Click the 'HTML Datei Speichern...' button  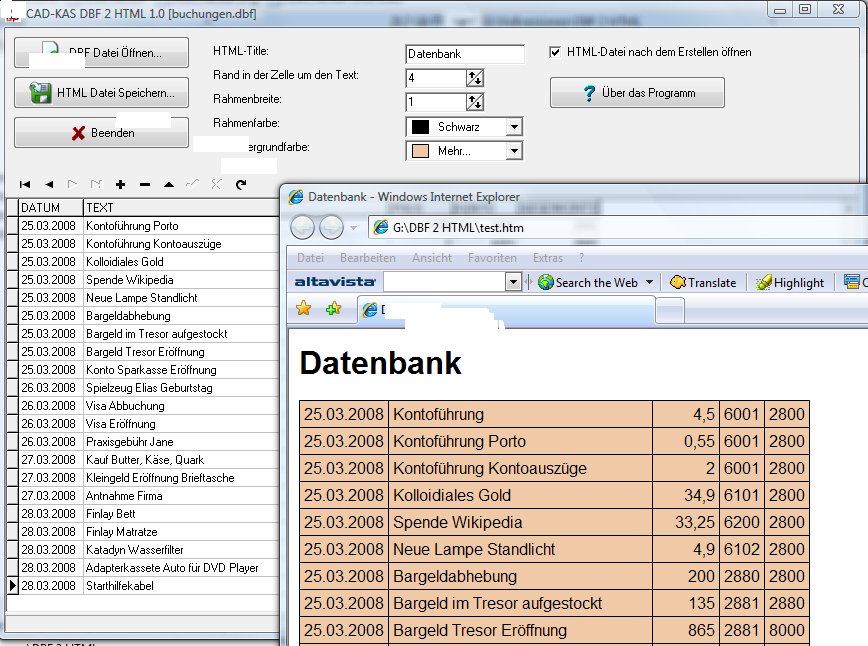[x=101, y=93]
